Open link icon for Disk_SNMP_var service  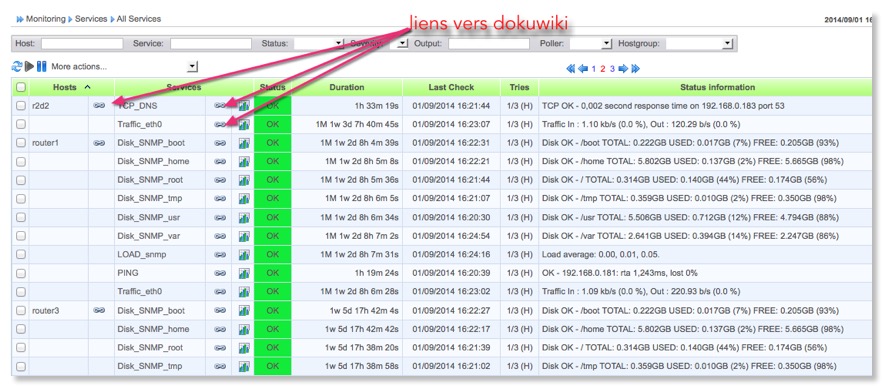coord(220,236)
